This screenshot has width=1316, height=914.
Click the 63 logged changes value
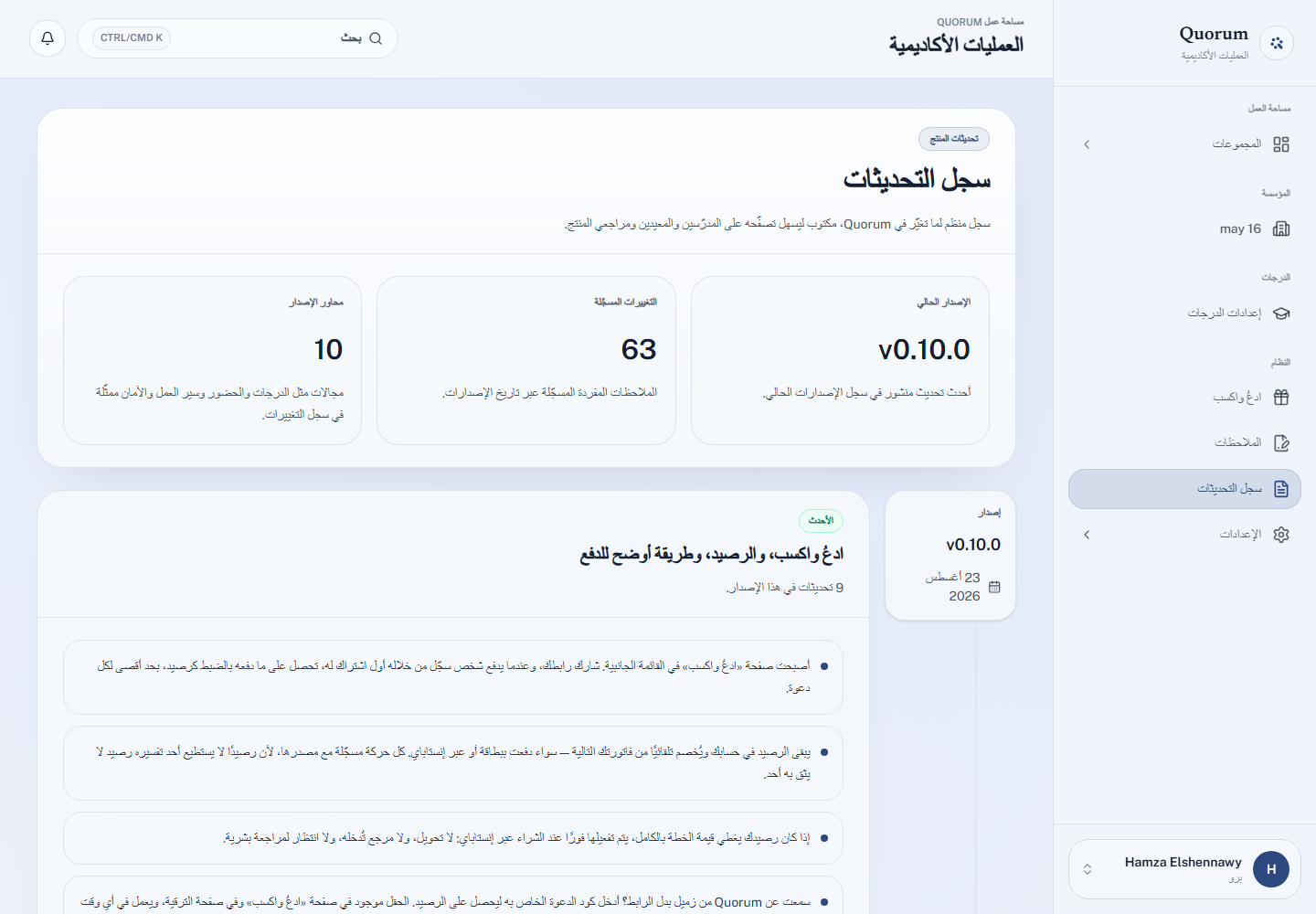click(639, 349)
